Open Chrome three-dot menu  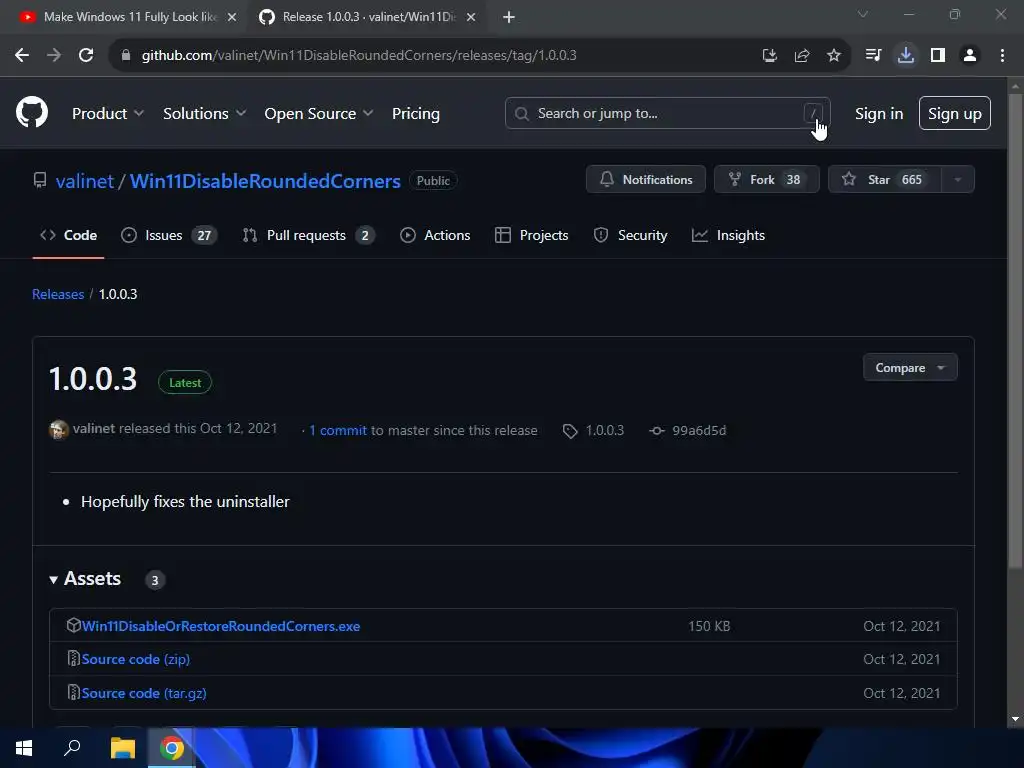tap(1002, 56)
